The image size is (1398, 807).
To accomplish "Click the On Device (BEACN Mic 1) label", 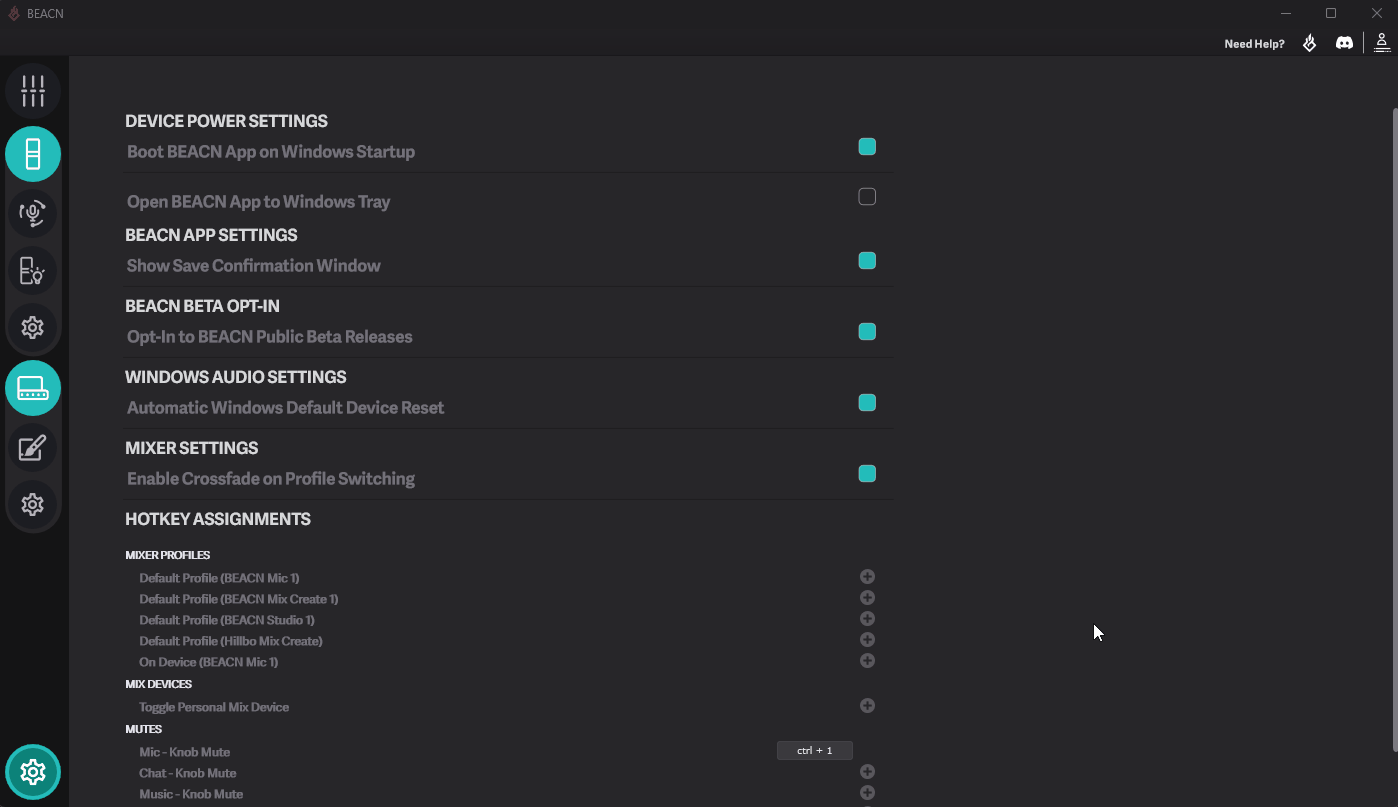I will 208,662.
